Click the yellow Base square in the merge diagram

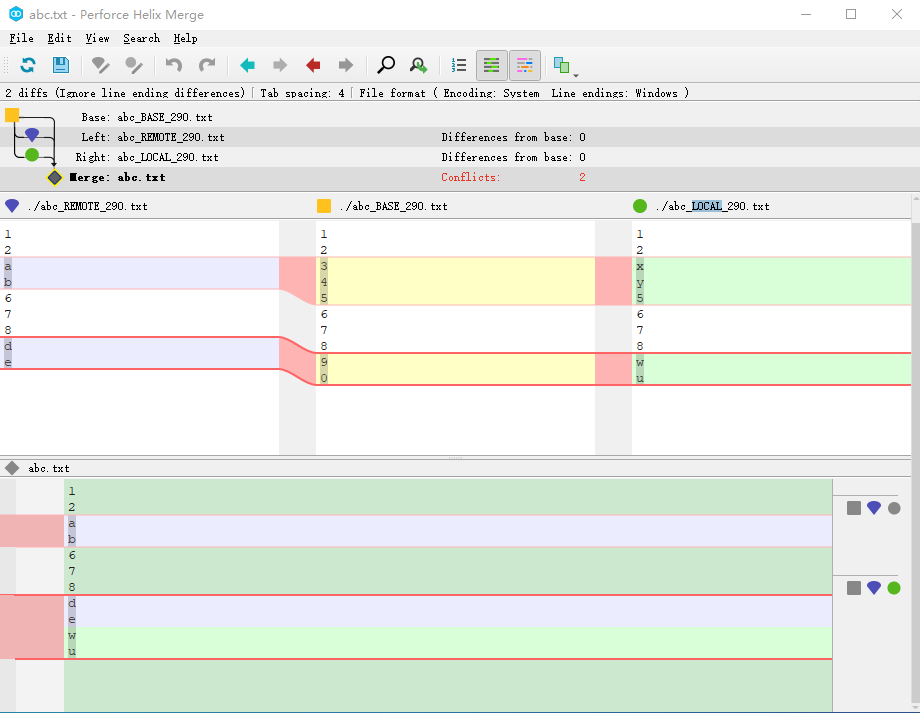(x=12, y=114)
